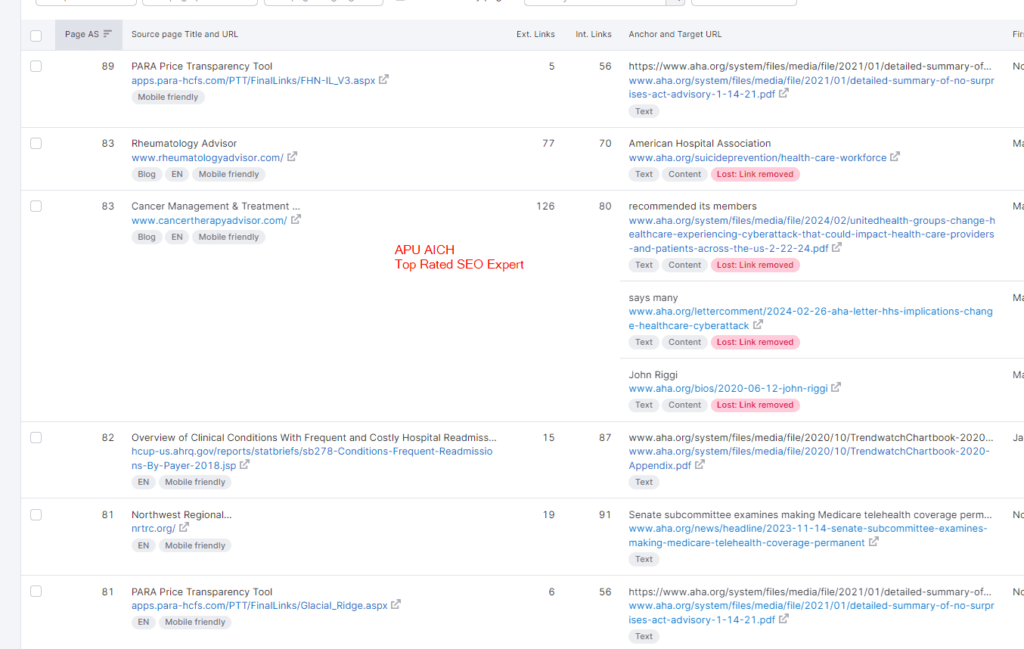Check the Rheumatology Advisor row checkbox
The width and height of the screenshot is (1024, 649).
click(x=36, y=143)
